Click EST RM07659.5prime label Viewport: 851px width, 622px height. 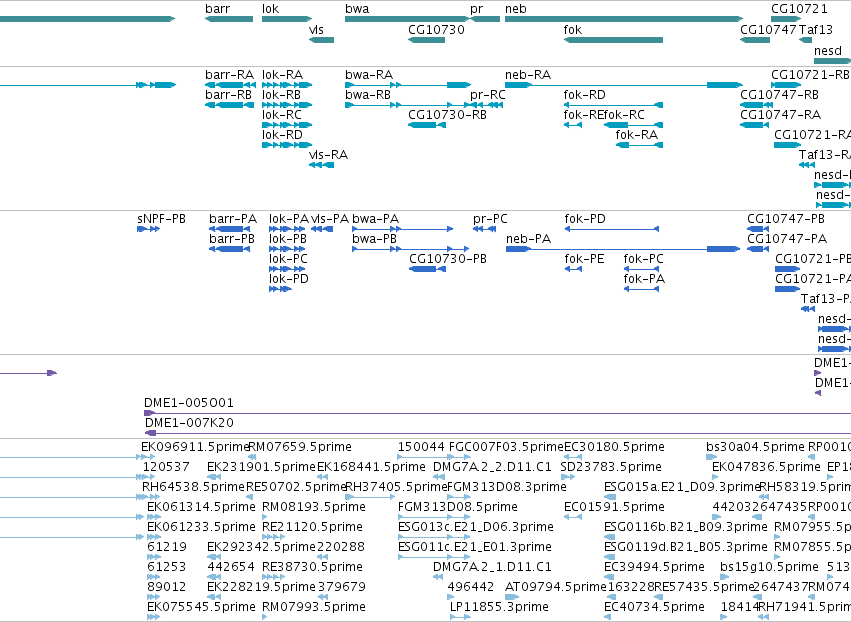[x=300, y=447]
